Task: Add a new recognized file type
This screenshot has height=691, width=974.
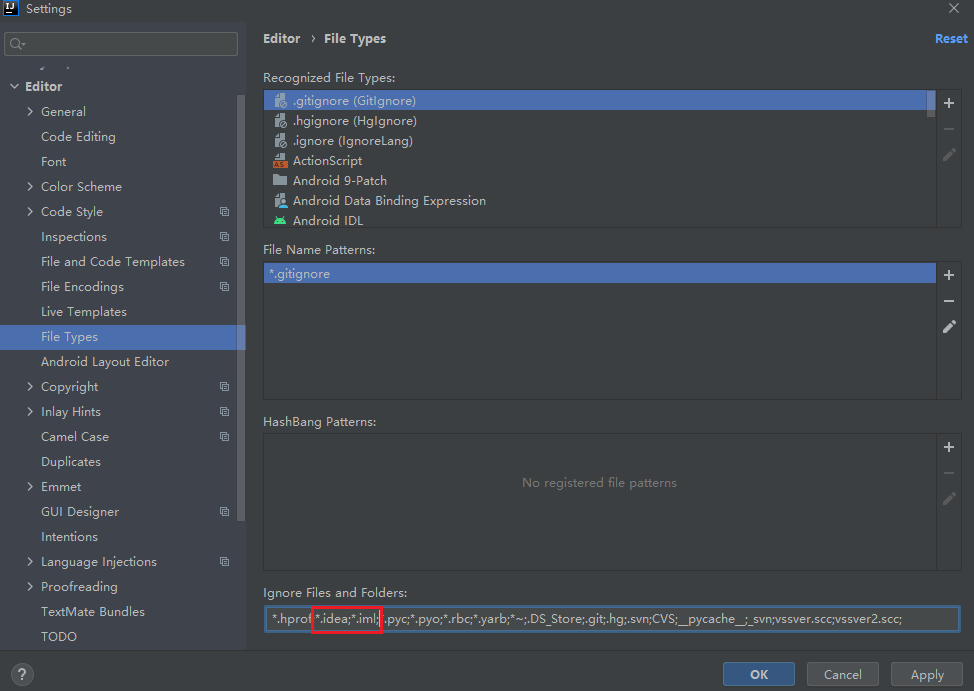Action: click(x=949, y=103)
